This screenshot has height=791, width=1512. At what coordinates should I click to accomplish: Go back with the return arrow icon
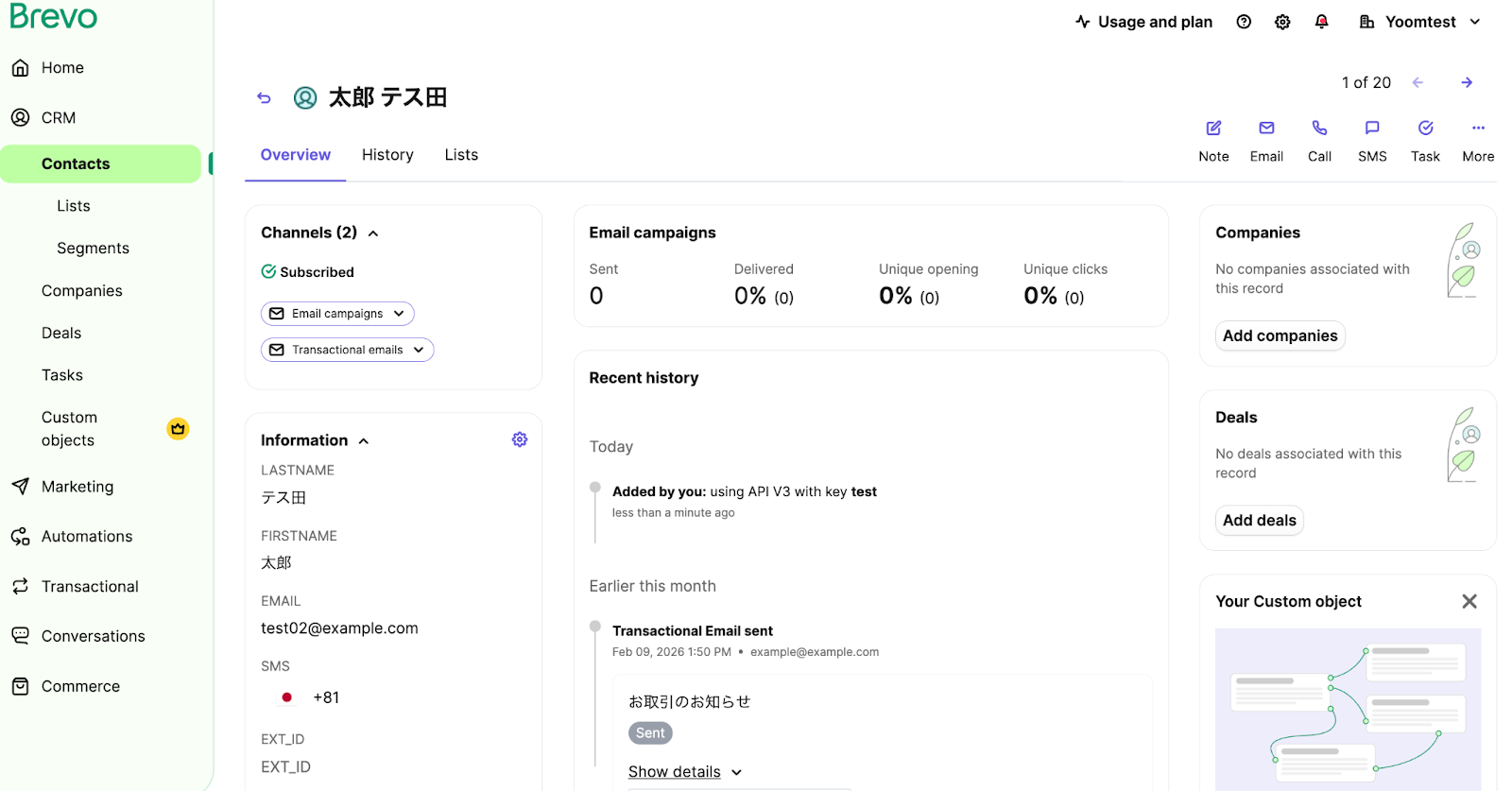coord(264,97)
